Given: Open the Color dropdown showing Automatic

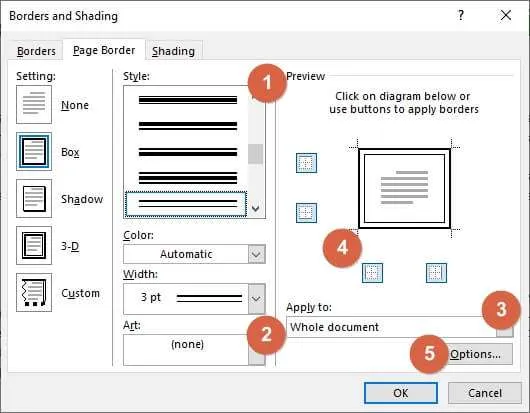Looking at the screenshot, I should pyautogui.click(x=194, y=254).
